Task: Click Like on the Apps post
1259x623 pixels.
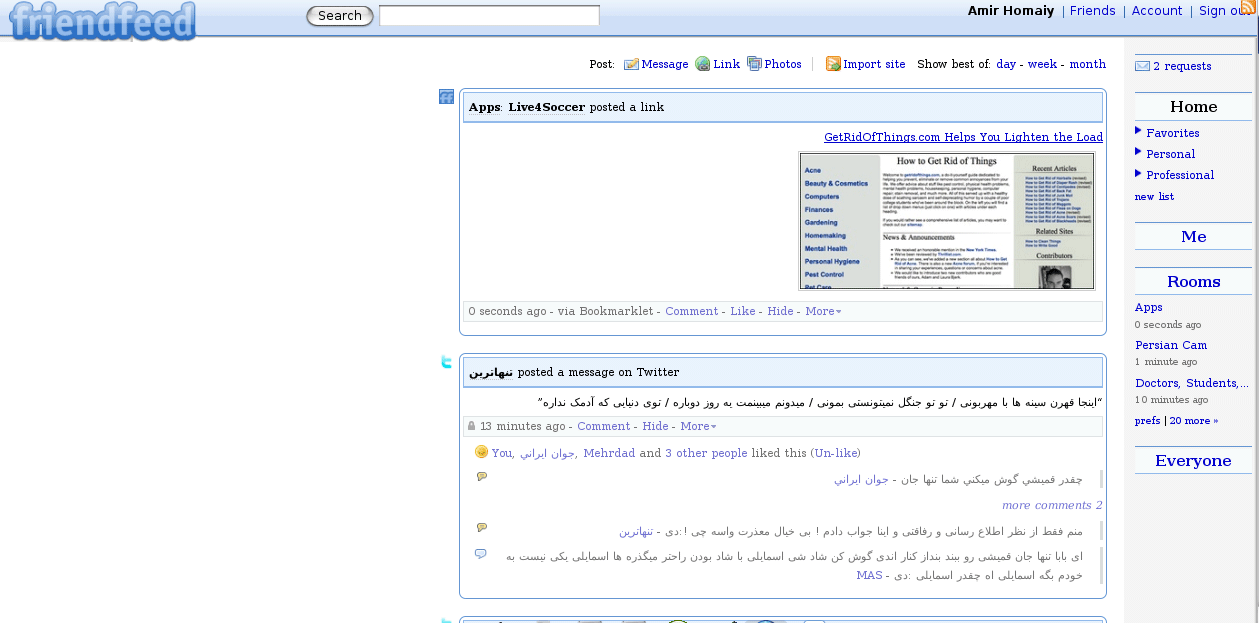Action: [742, 312]
